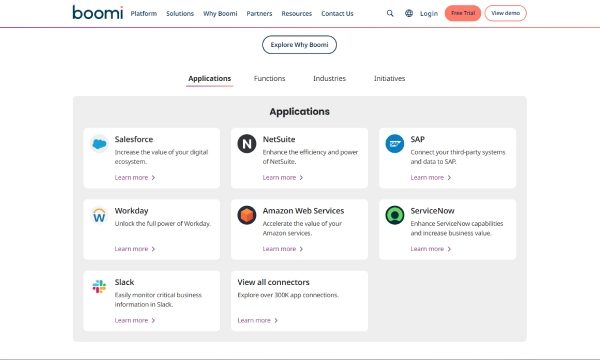Click the Login link
The image size is (600, 360).
(x=429, y=13)
